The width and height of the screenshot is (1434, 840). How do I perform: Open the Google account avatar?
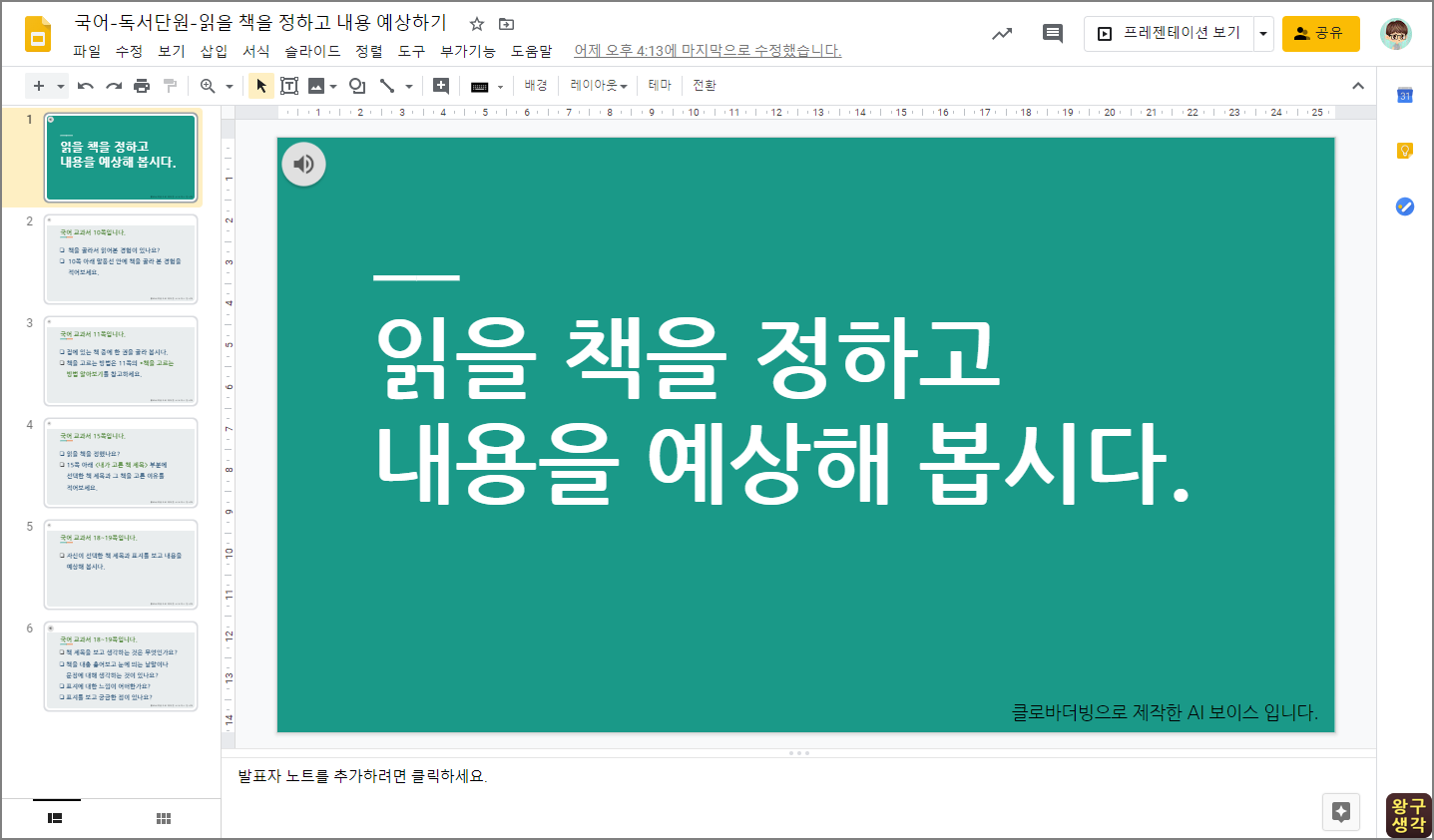(1396, 34)
